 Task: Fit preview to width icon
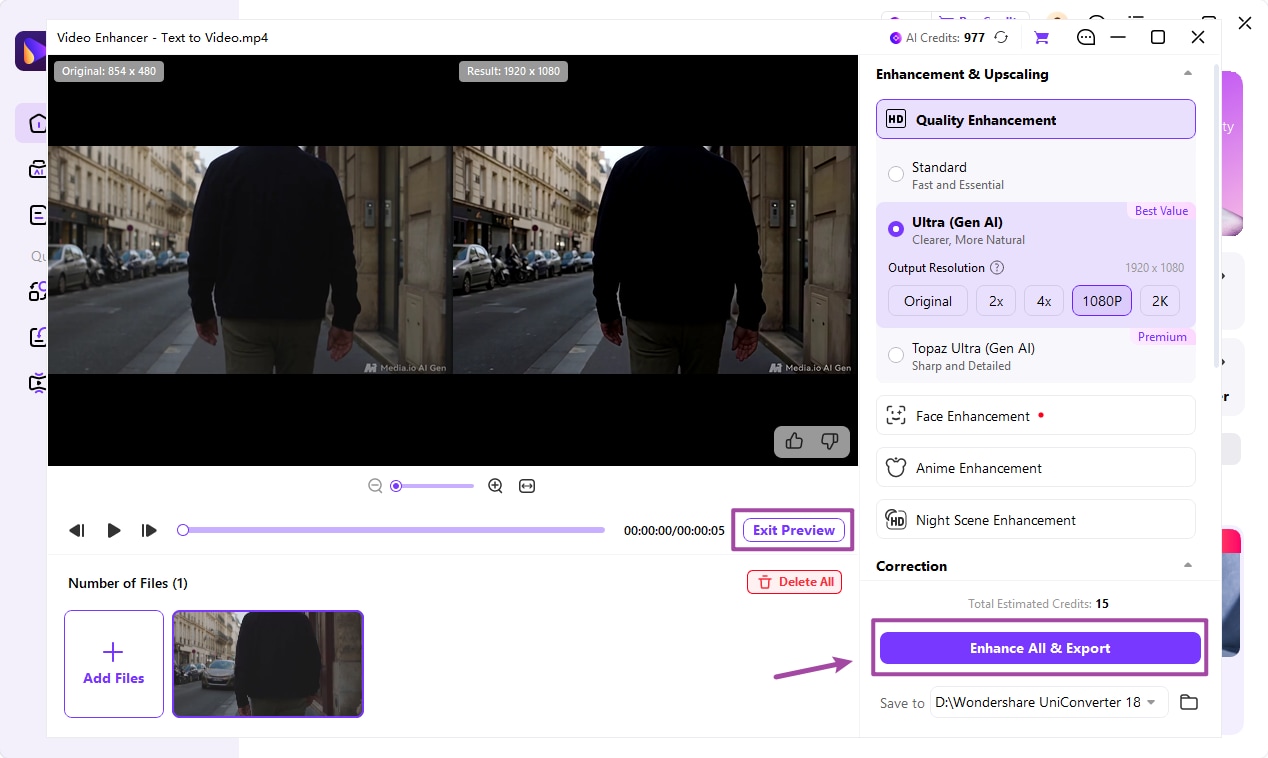click(x=527, y=486)
